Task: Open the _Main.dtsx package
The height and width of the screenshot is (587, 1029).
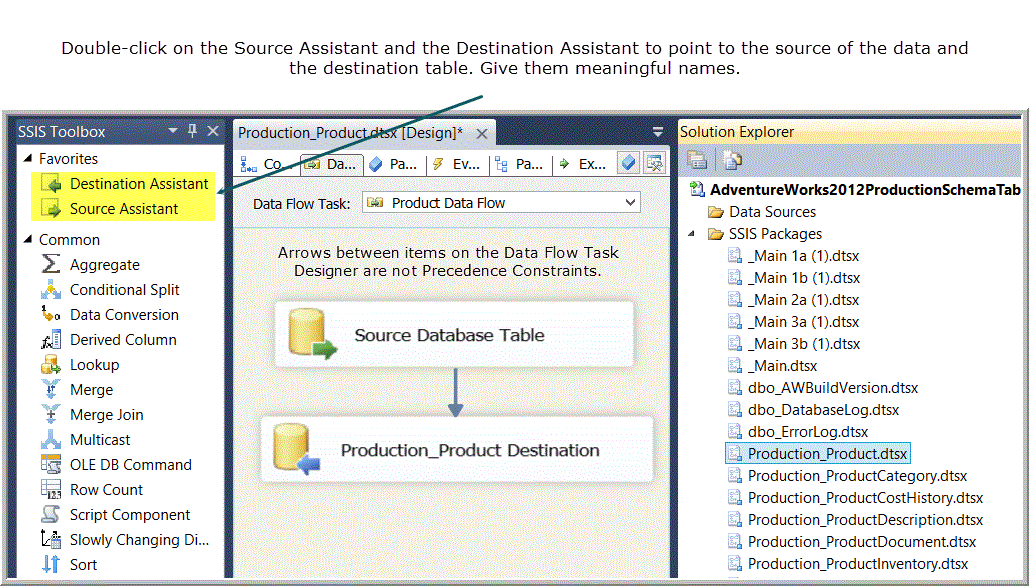Action: tap(781, 366)
